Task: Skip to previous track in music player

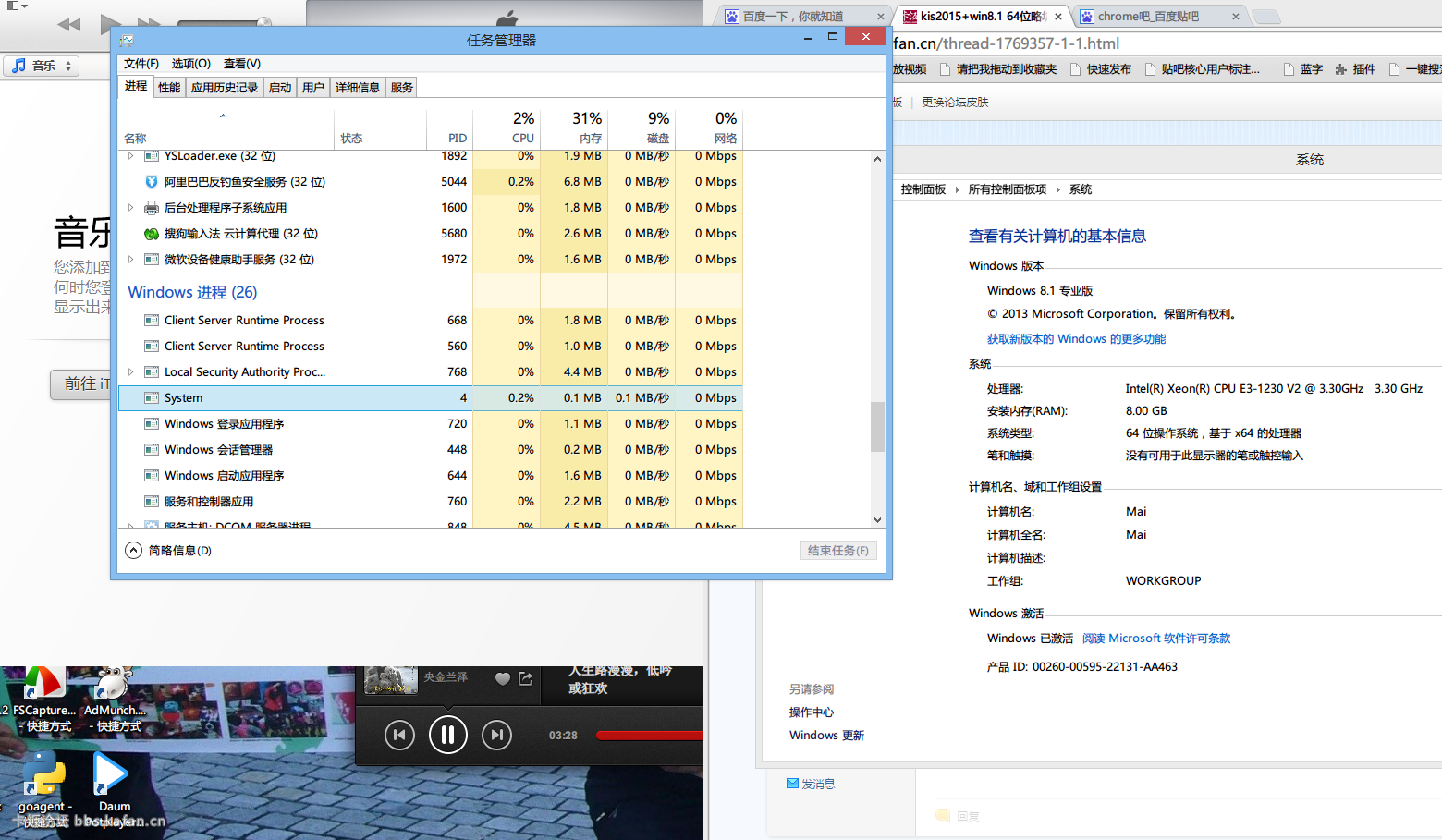Action: point(399,735)
